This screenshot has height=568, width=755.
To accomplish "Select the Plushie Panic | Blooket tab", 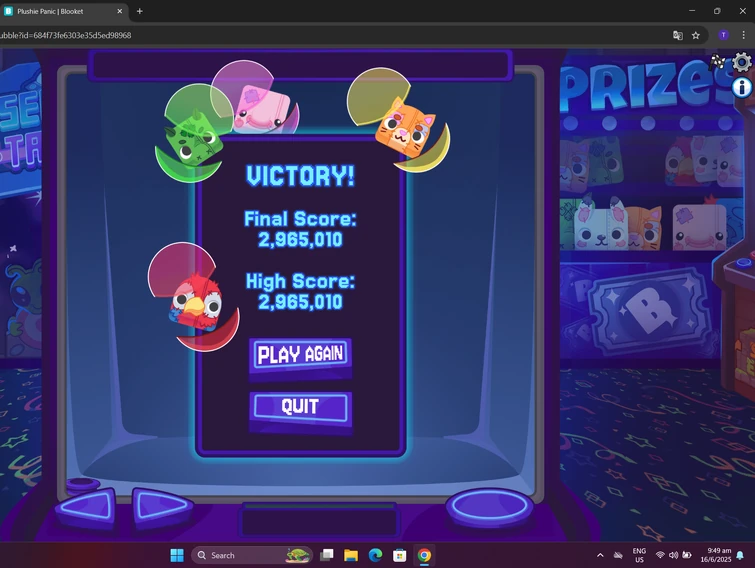I will [65, 12].
